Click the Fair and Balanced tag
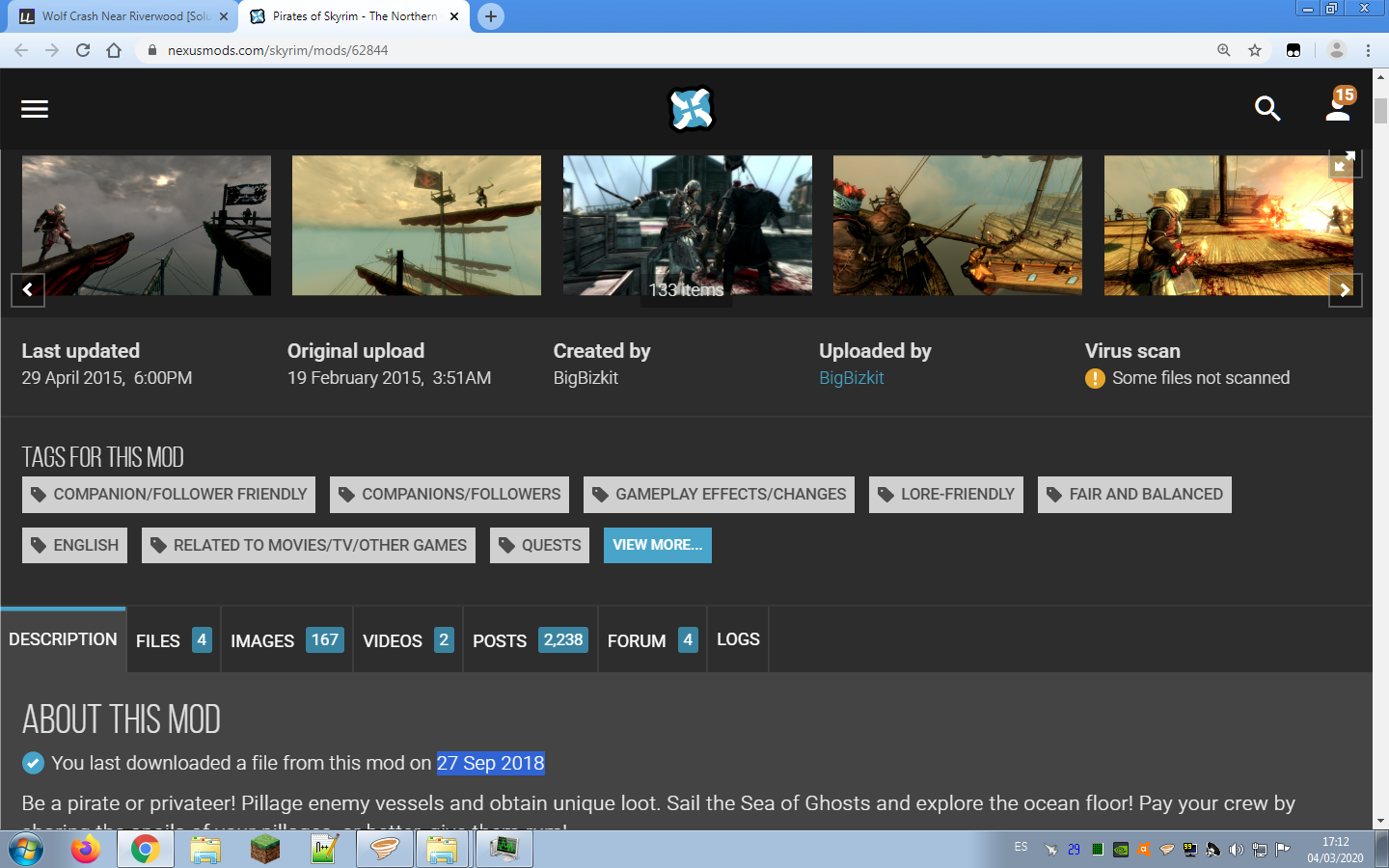The image size is (1389, 868). tap(1134, 495)
